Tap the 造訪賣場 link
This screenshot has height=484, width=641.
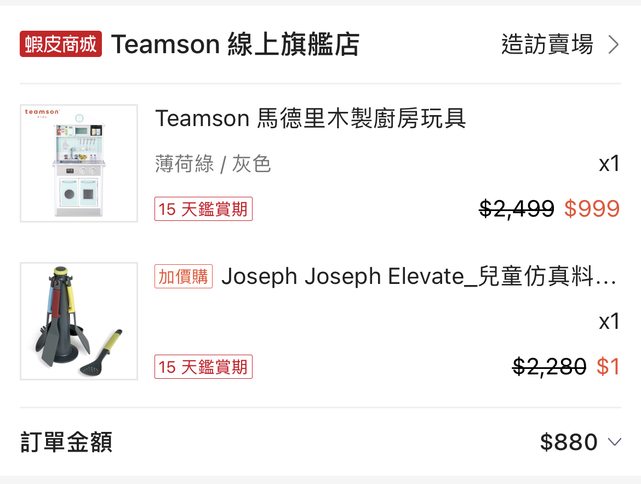[547, 44]
